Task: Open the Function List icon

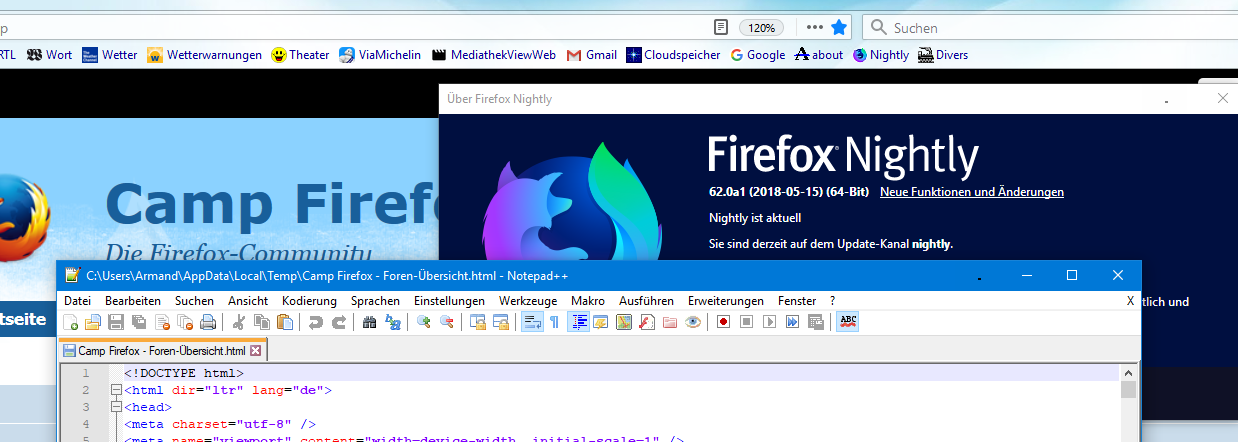Action: pyautogui.click(x=647, y=322)
